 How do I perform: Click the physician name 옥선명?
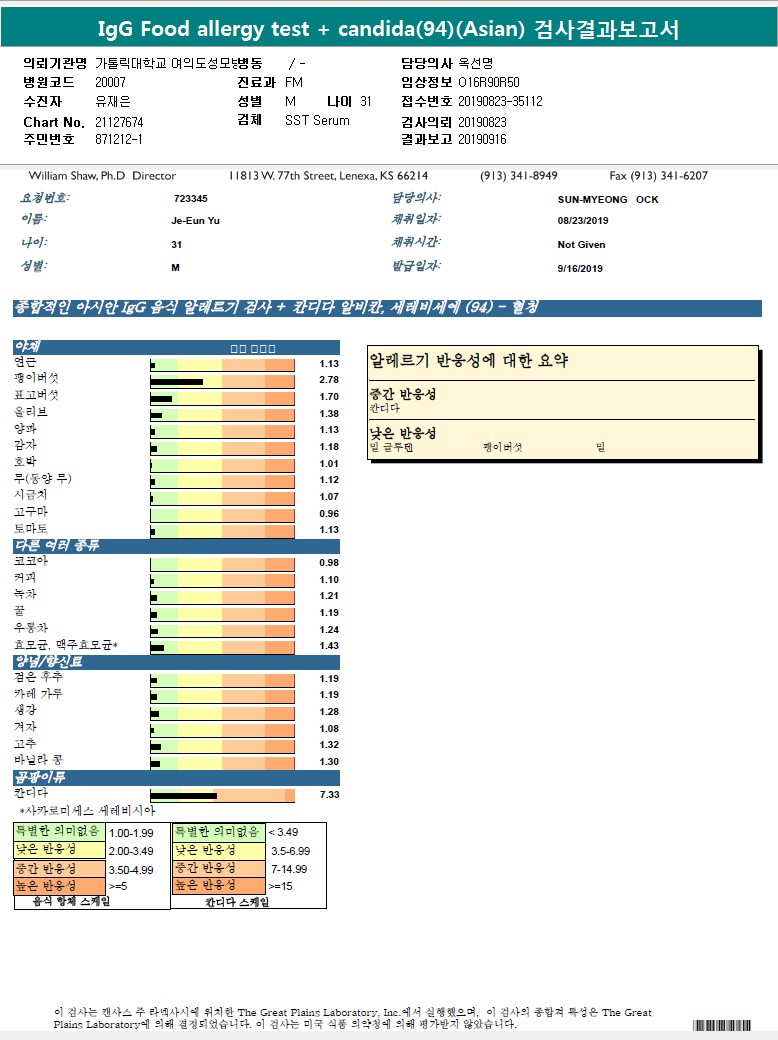click(476, 63)
